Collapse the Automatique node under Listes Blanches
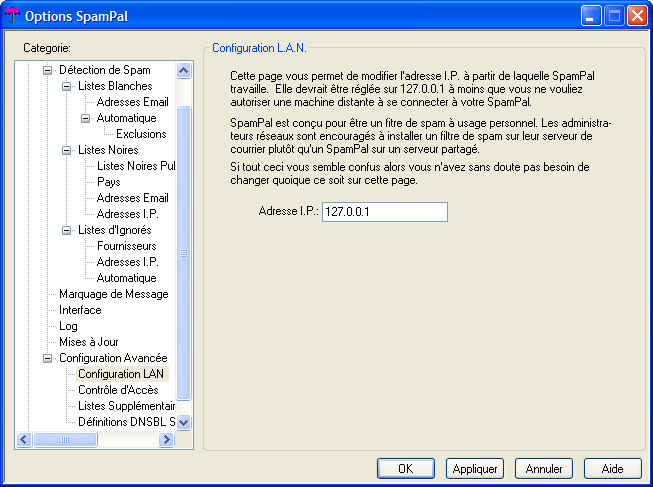The image size is (653, 487). (85, 118)
